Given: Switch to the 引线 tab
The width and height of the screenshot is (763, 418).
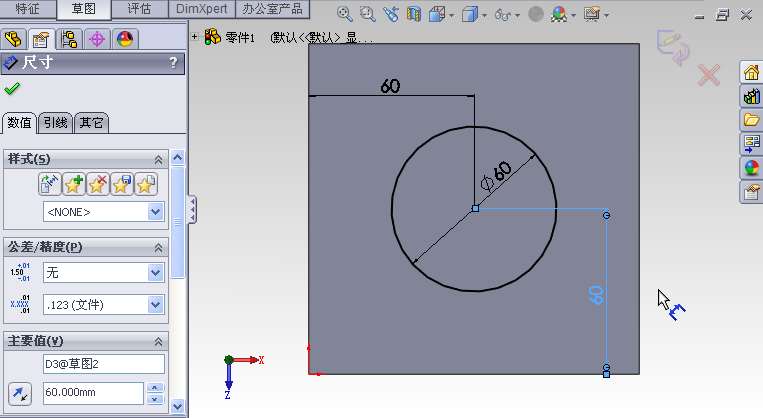Looking at the screenshot, I should (55, 123).
